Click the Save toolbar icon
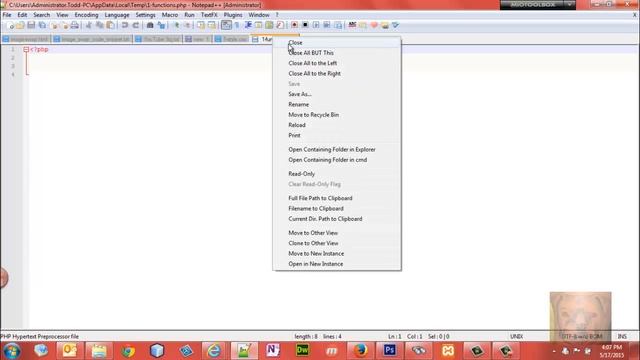The width and height of the screenshot is (640, 360). (x=31, y=25)
